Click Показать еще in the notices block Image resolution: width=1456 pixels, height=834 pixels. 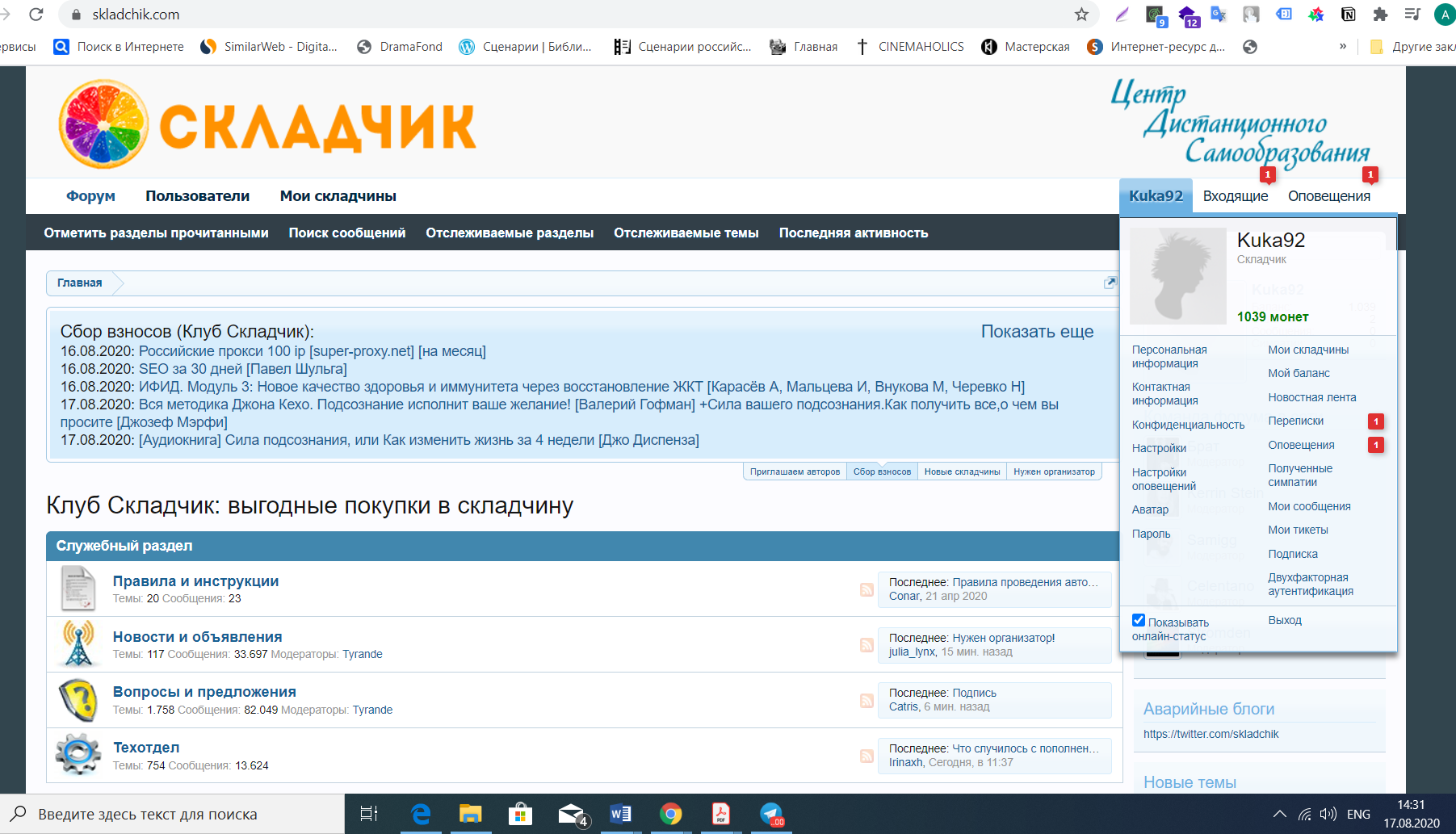coord(1037,332)
